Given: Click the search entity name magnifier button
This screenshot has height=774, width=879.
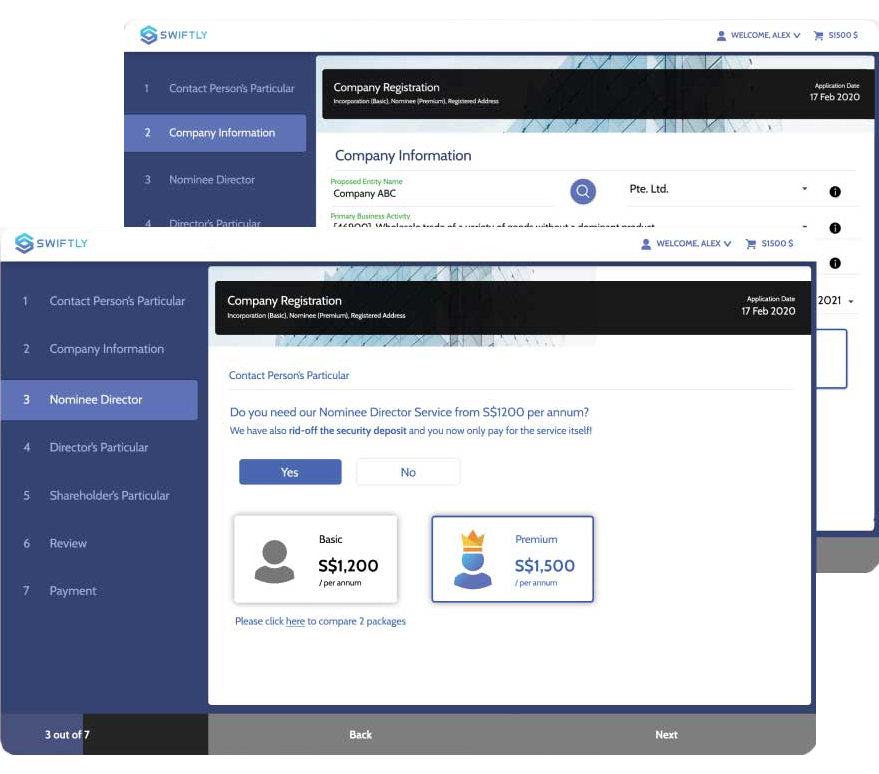Looking at the screenshot, I should tap(583, 192).
